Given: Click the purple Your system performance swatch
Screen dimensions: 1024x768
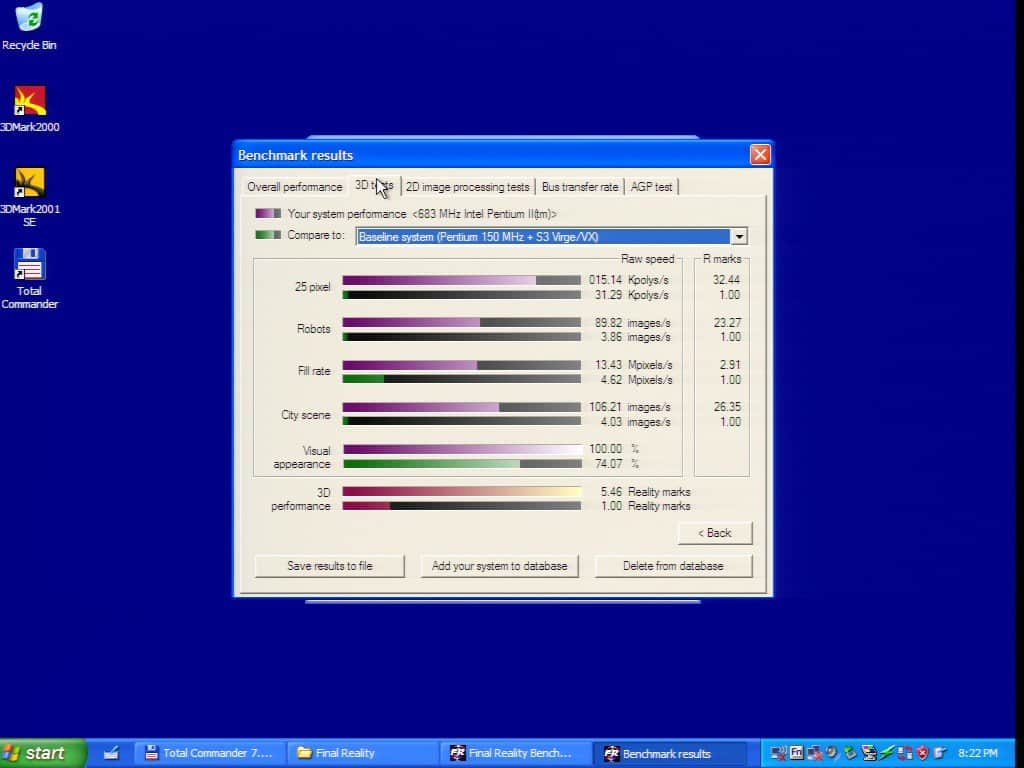Looking at the screenshot, I should point(268,214).
